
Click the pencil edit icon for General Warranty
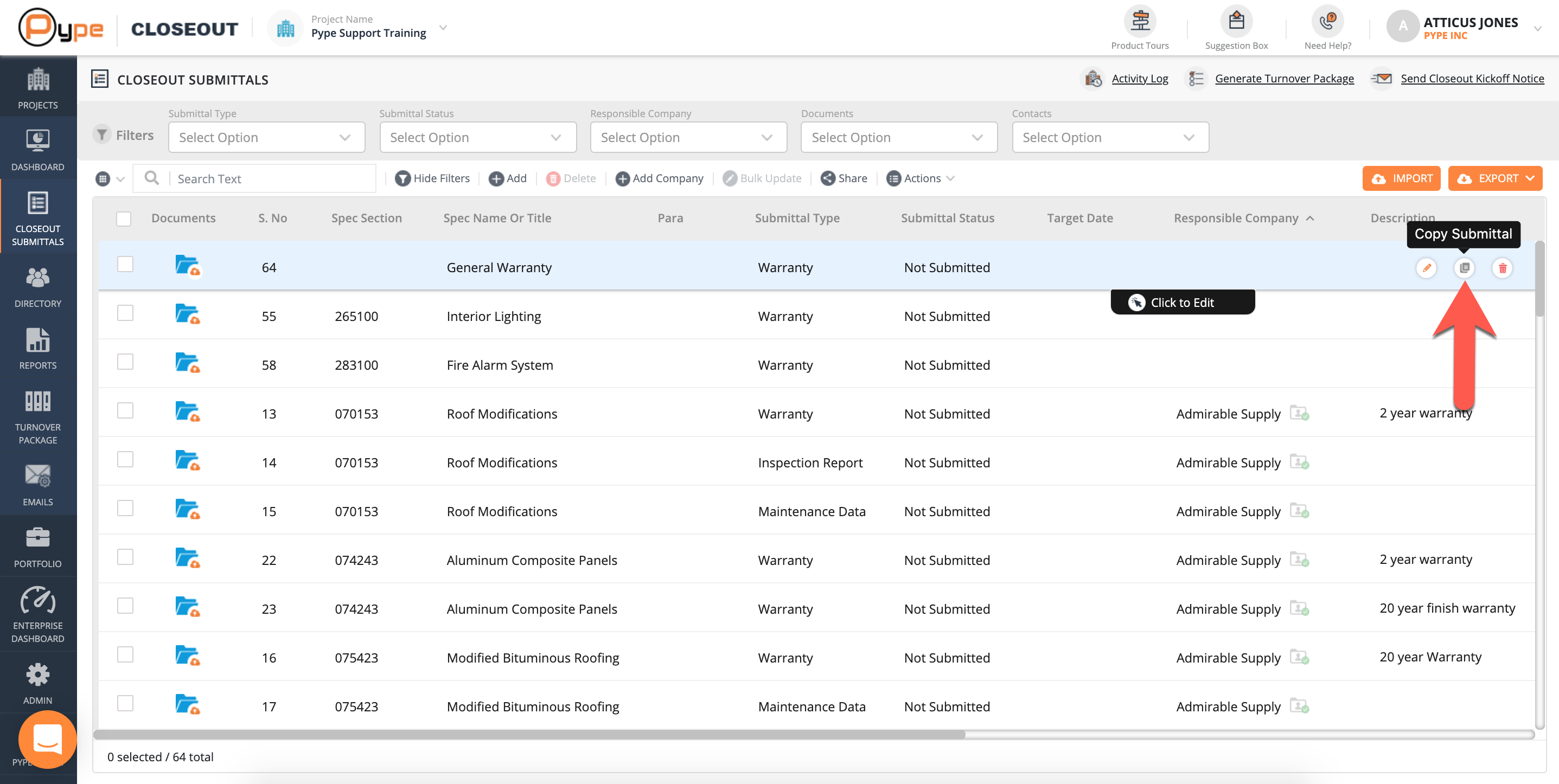point(1427,267)
